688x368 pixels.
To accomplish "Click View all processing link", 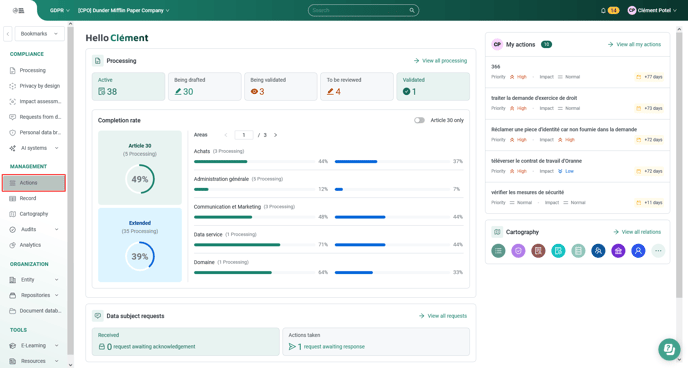I will (440, 61).
